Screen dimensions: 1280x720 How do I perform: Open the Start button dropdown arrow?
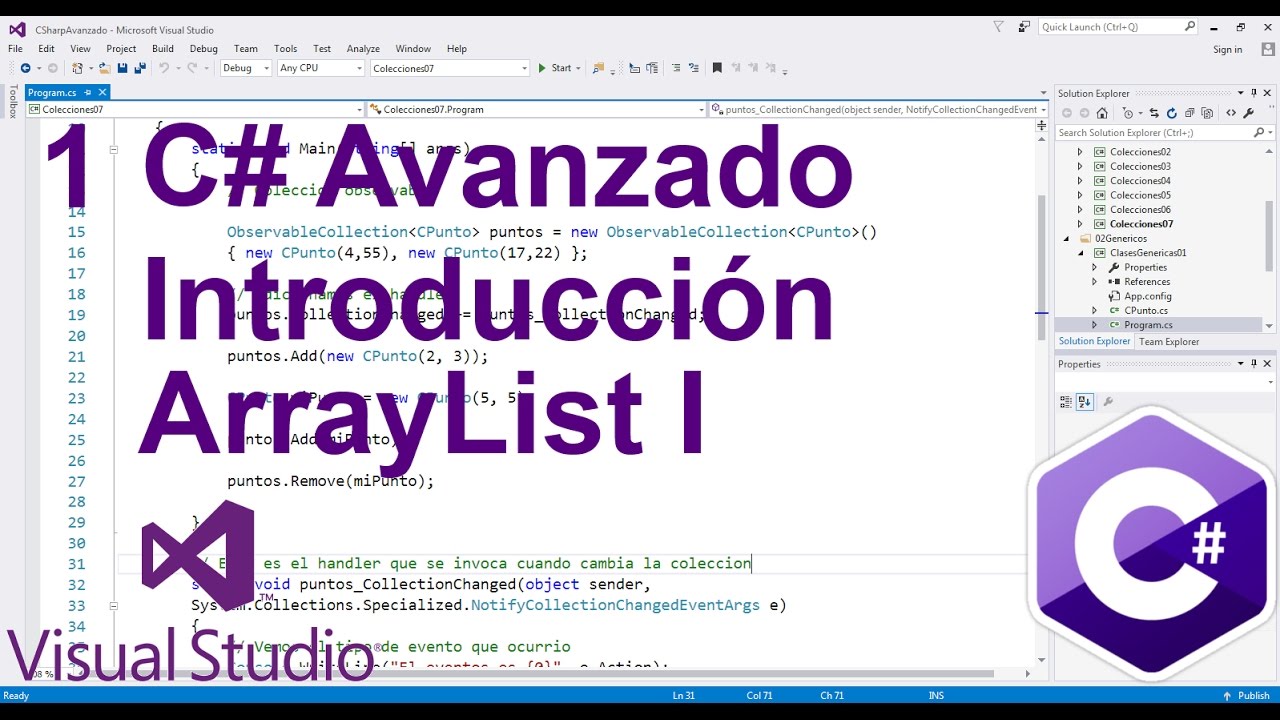[579, 68]
